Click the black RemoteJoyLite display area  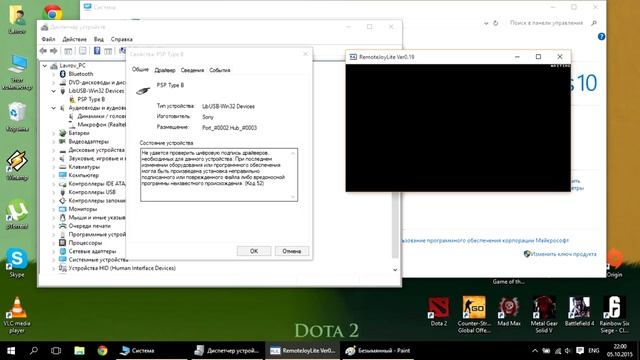pos(458,127)
